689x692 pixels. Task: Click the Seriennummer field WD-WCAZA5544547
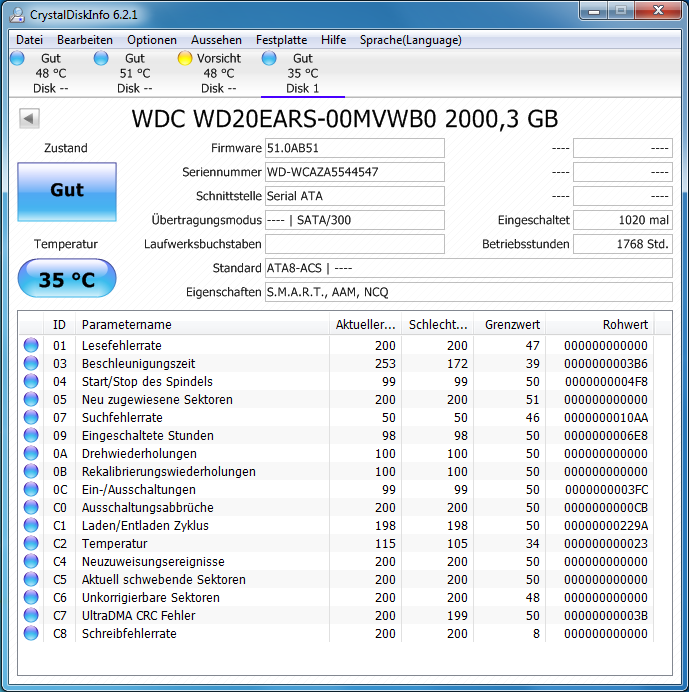pos(354,172)
